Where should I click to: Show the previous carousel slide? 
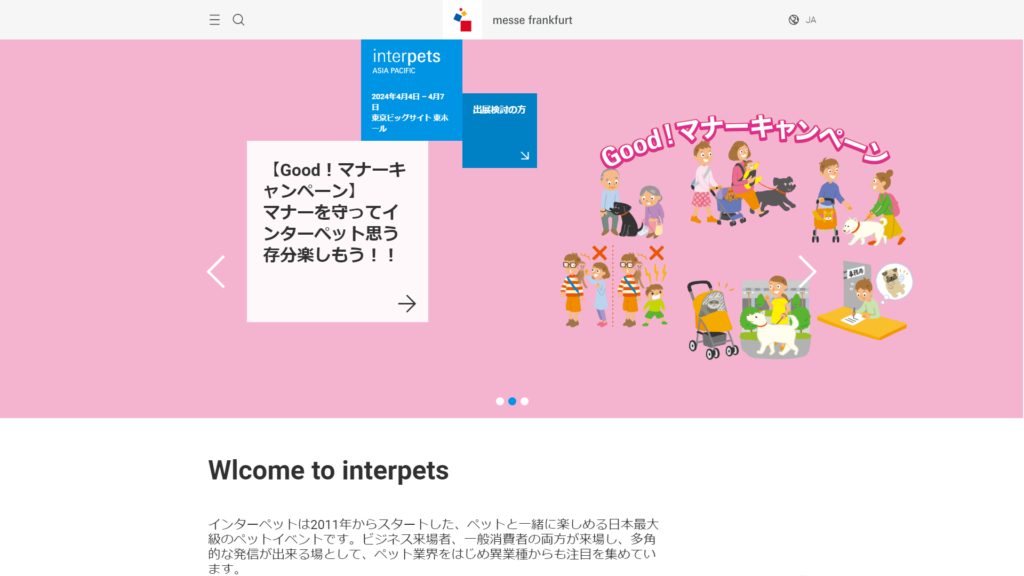(x=216, y=272)
